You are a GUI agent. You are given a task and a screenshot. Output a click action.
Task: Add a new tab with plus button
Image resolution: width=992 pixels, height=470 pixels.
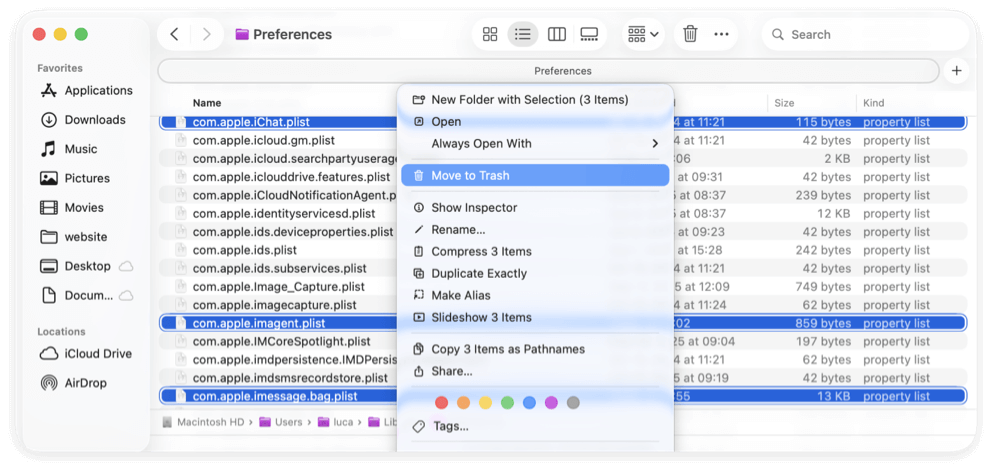coord(957,71)
